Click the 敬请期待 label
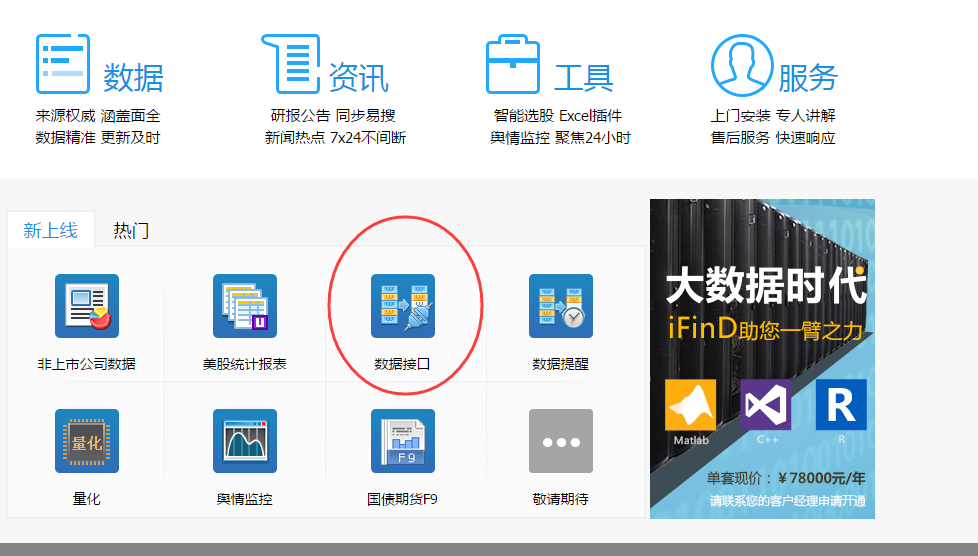The height and width of the screenshot is (556, 978). pyautogui.click(x=561, y=499)
